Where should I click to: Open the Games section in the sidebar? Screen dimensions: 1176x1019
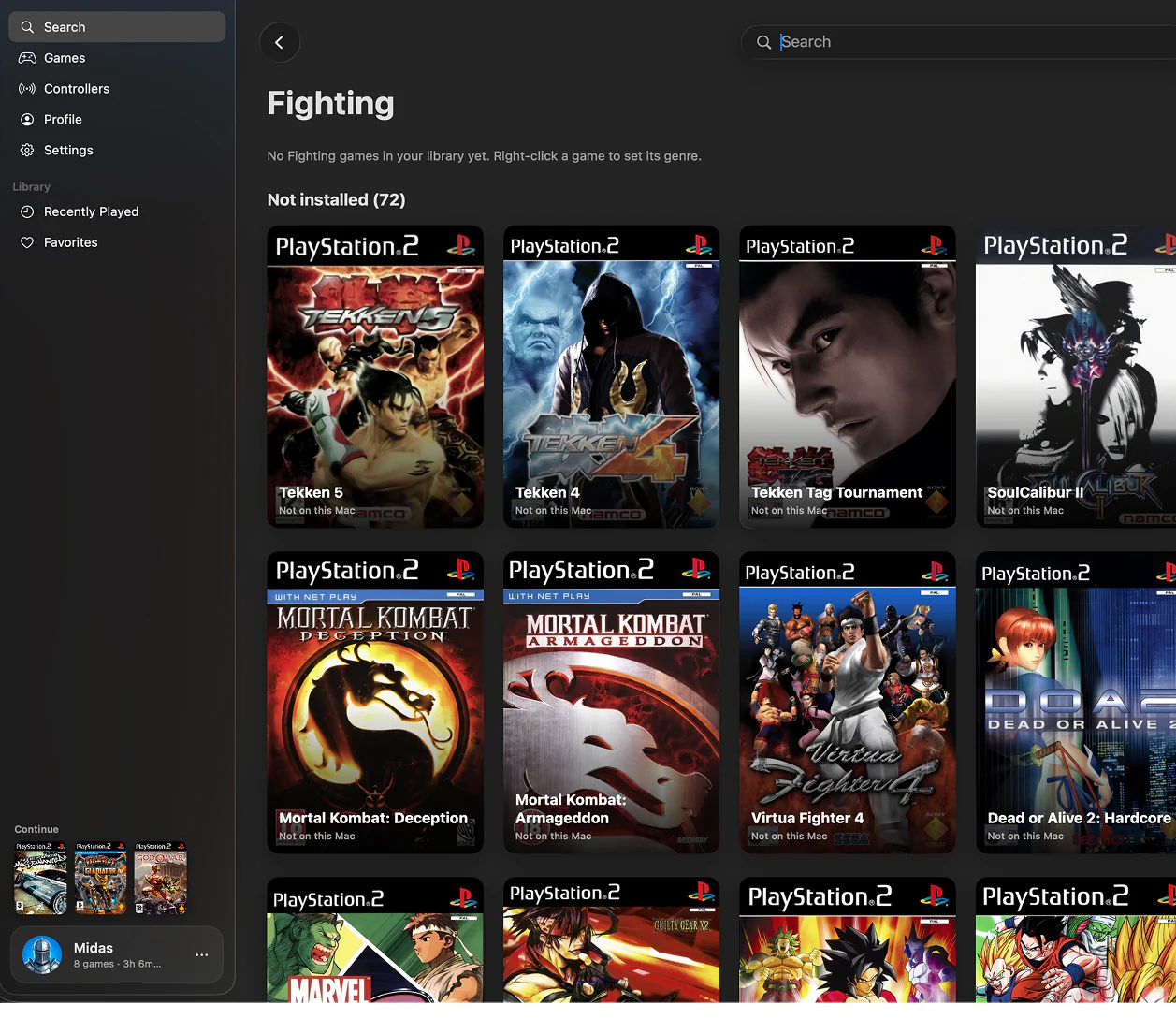point(117,58)
